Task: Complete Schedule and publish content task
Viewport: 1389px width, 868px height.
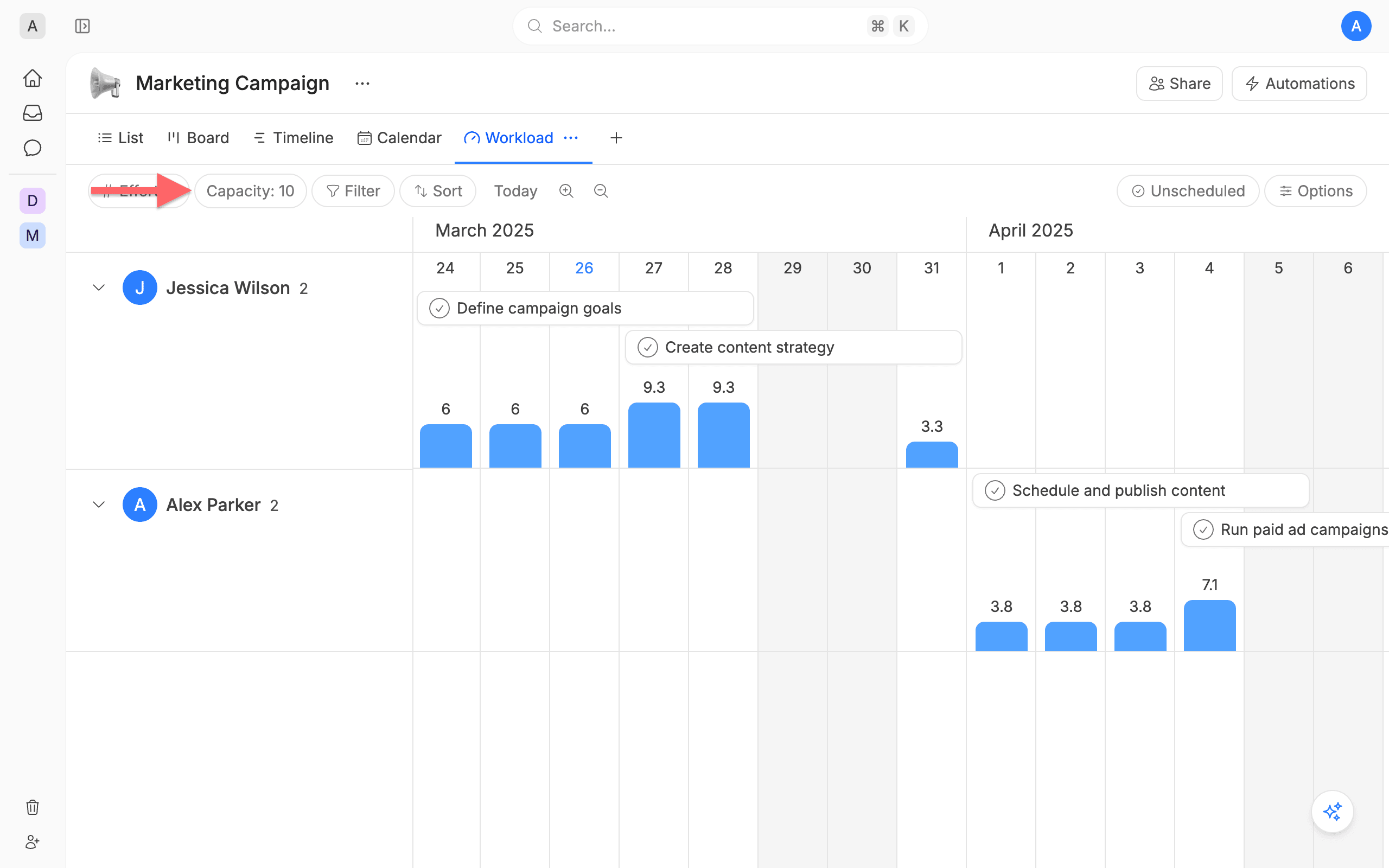Action: [995, 491]
